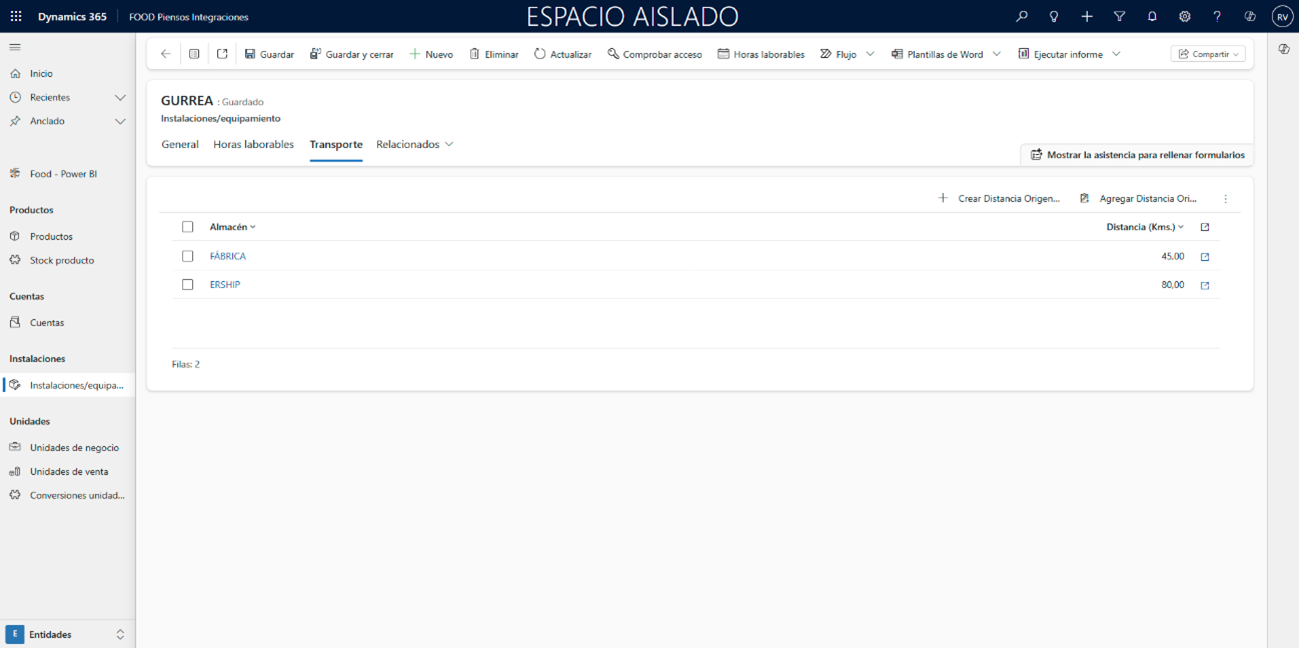The image size is (1299, 648).
Task: Switch to the General tab
Action: 180,145
